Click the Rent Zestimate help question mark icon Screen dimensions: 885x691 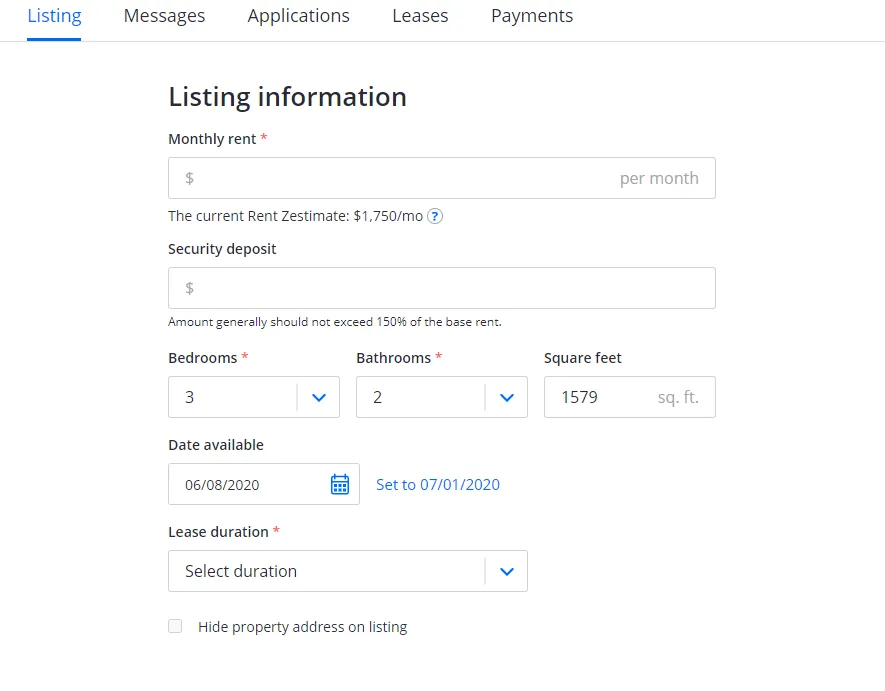[x=435, y=216]
